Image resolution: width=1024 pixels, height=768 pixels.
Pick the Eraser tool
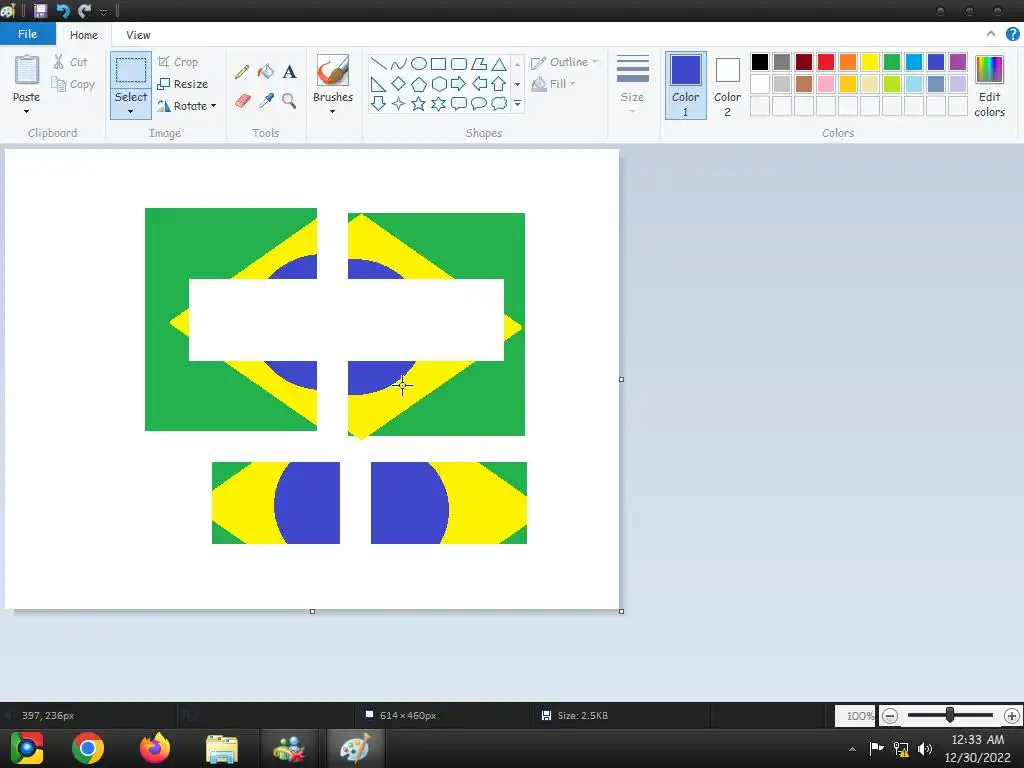coord(242,101)
